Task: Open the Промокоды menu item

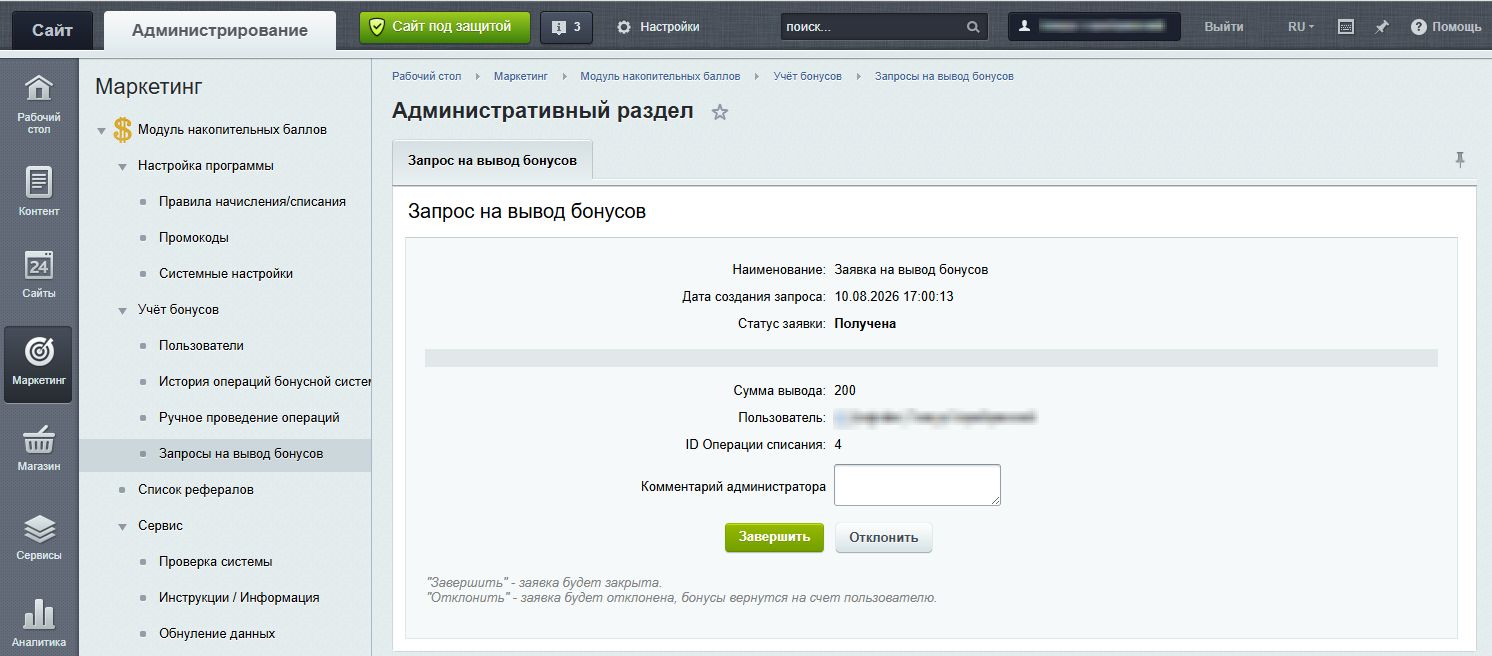Action: pos(194,237)
